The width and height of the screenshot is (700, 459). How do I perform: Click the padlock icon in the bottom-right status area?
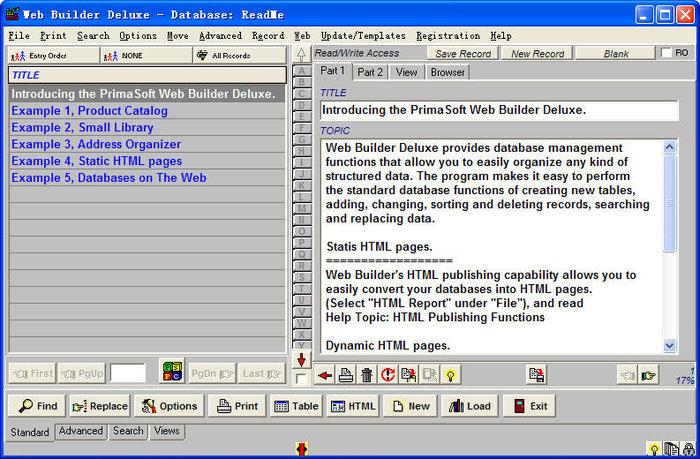pos(689,449)
